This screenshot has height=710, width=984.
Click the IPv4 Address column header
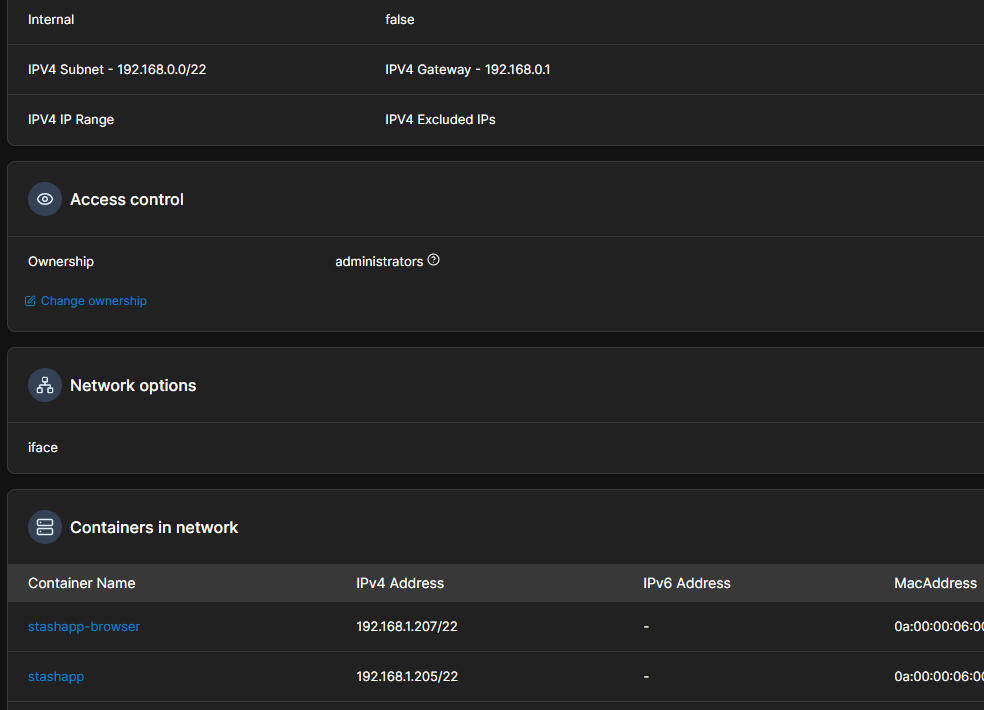tap(400, 583)
